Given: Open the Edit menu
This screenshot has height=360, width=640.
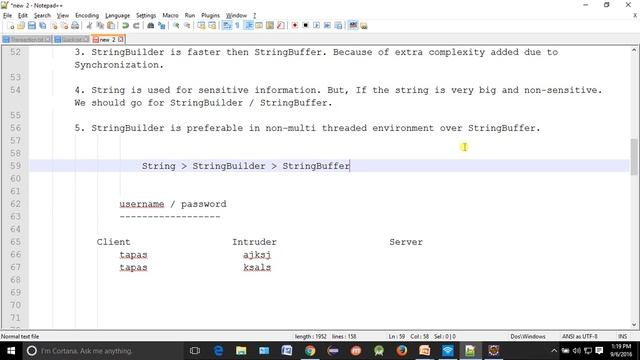Looking at the screenshot, I should [23, 16].
